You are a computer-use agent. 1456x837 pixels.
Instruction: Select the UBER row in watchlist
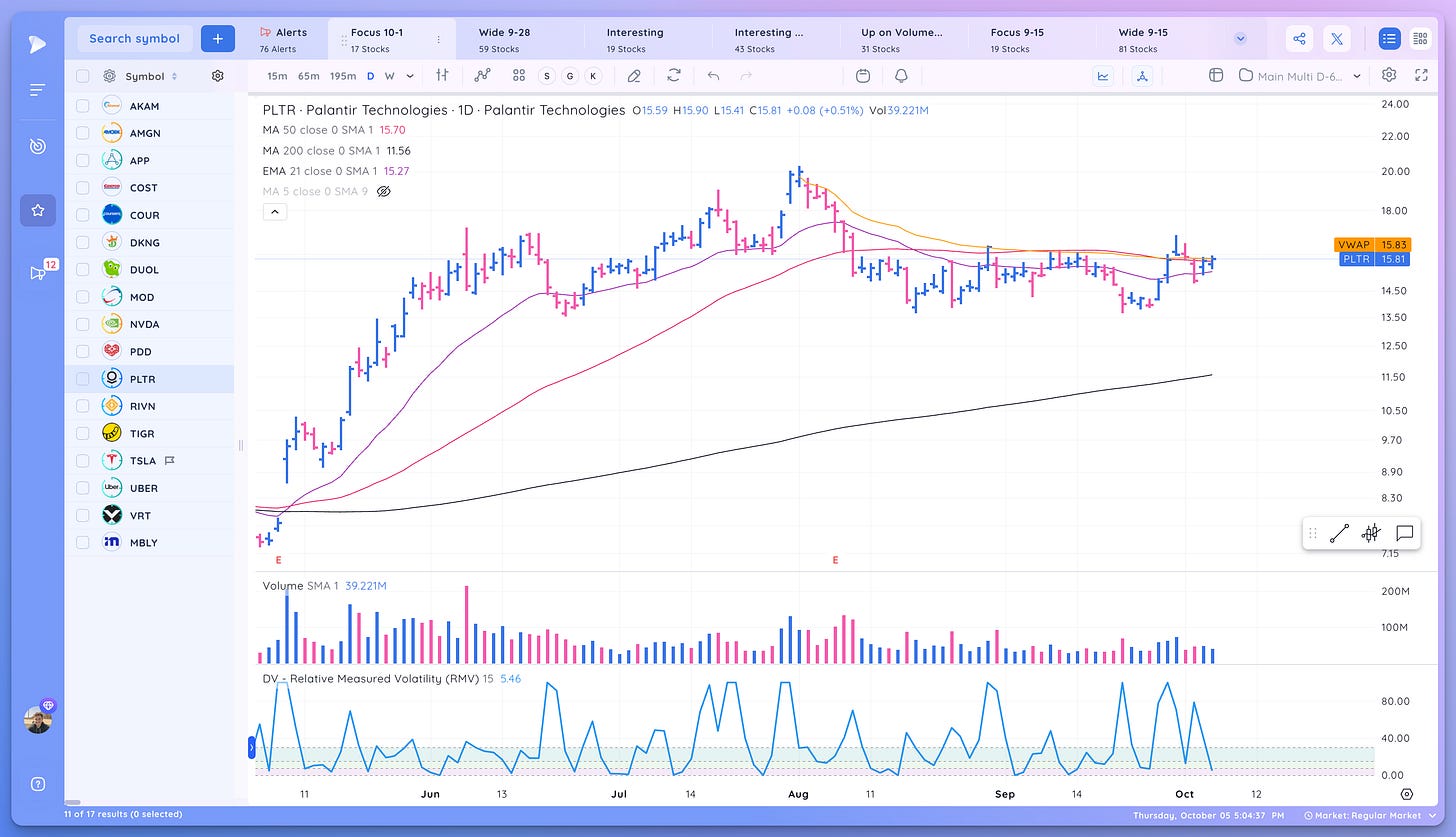(x=150, y=488)
